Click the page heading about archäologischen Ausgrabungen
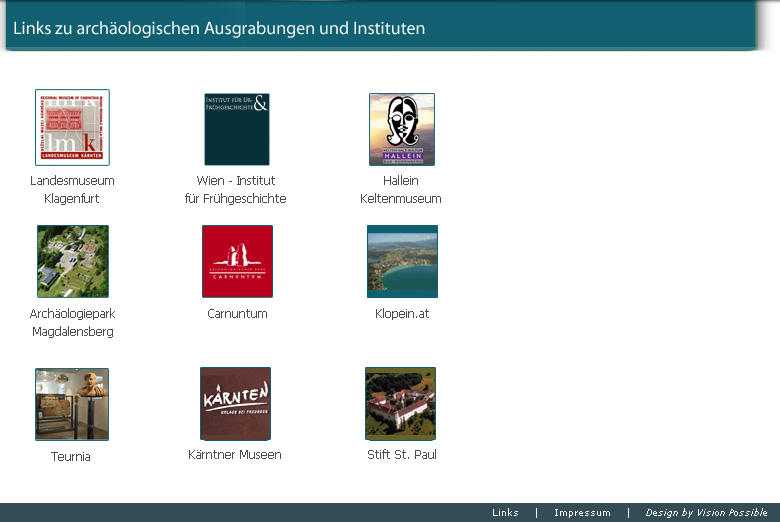780x522 pixels. coord(219,28)
